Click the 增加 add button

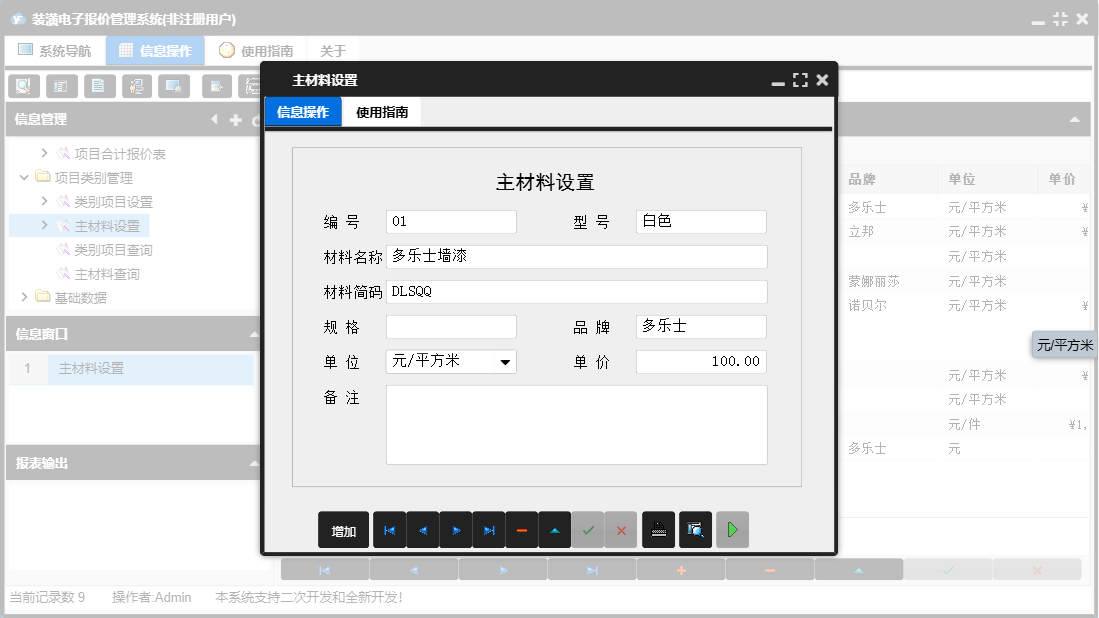(343, 530)
